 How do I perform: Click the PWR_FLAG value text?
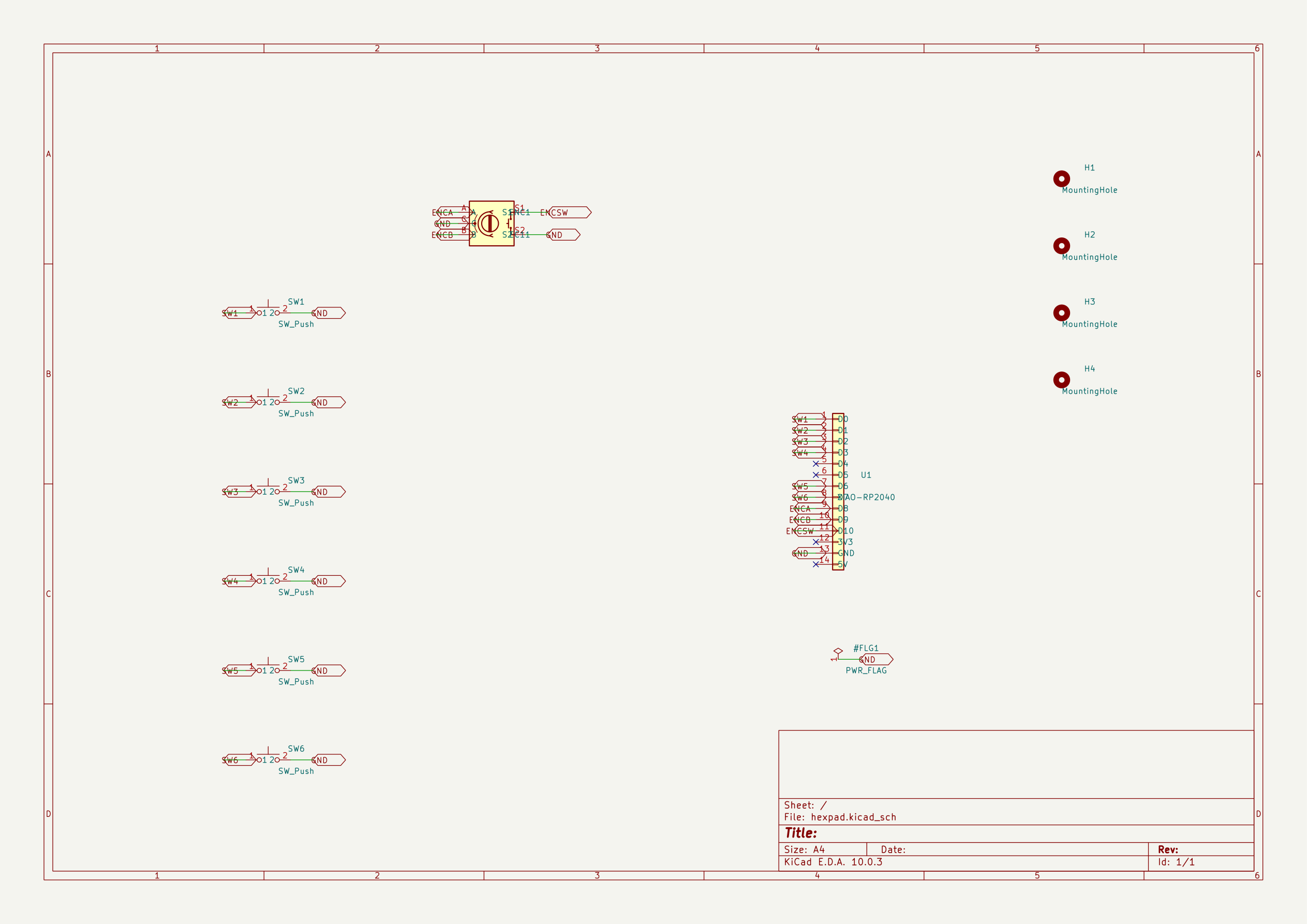(x=866, y=670)
